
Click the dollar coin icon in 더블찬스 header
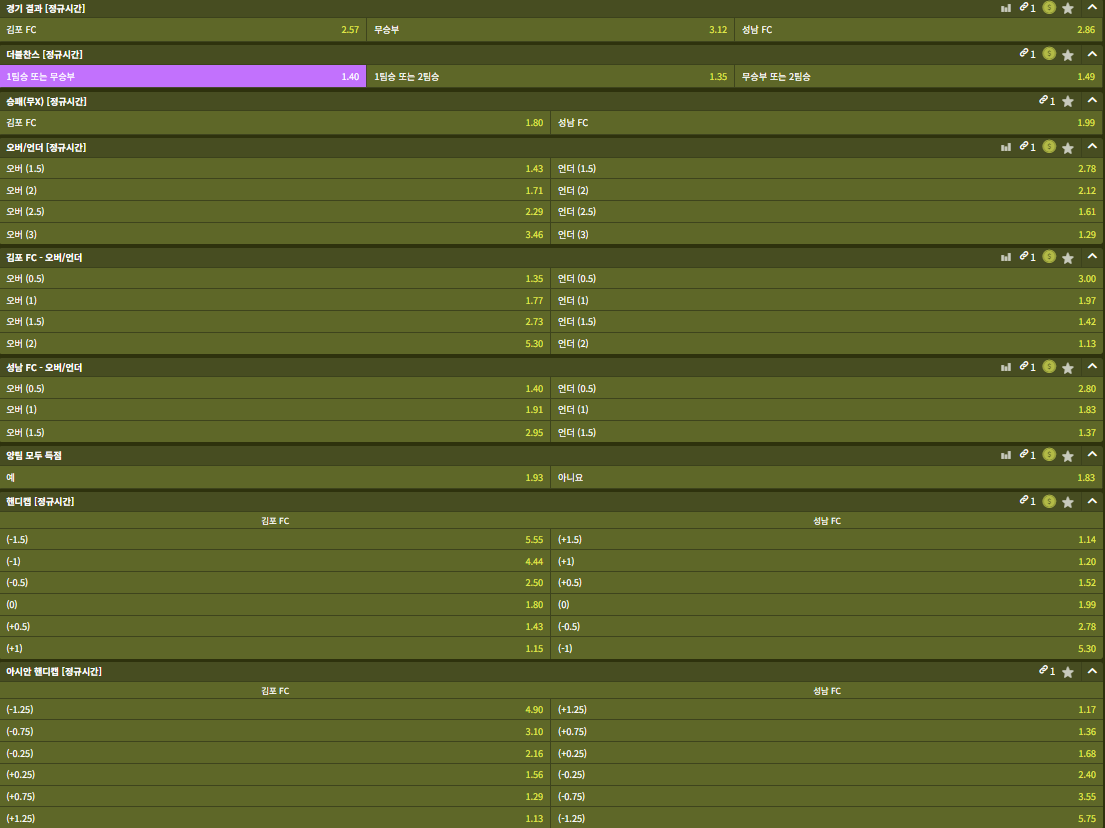1048,54
